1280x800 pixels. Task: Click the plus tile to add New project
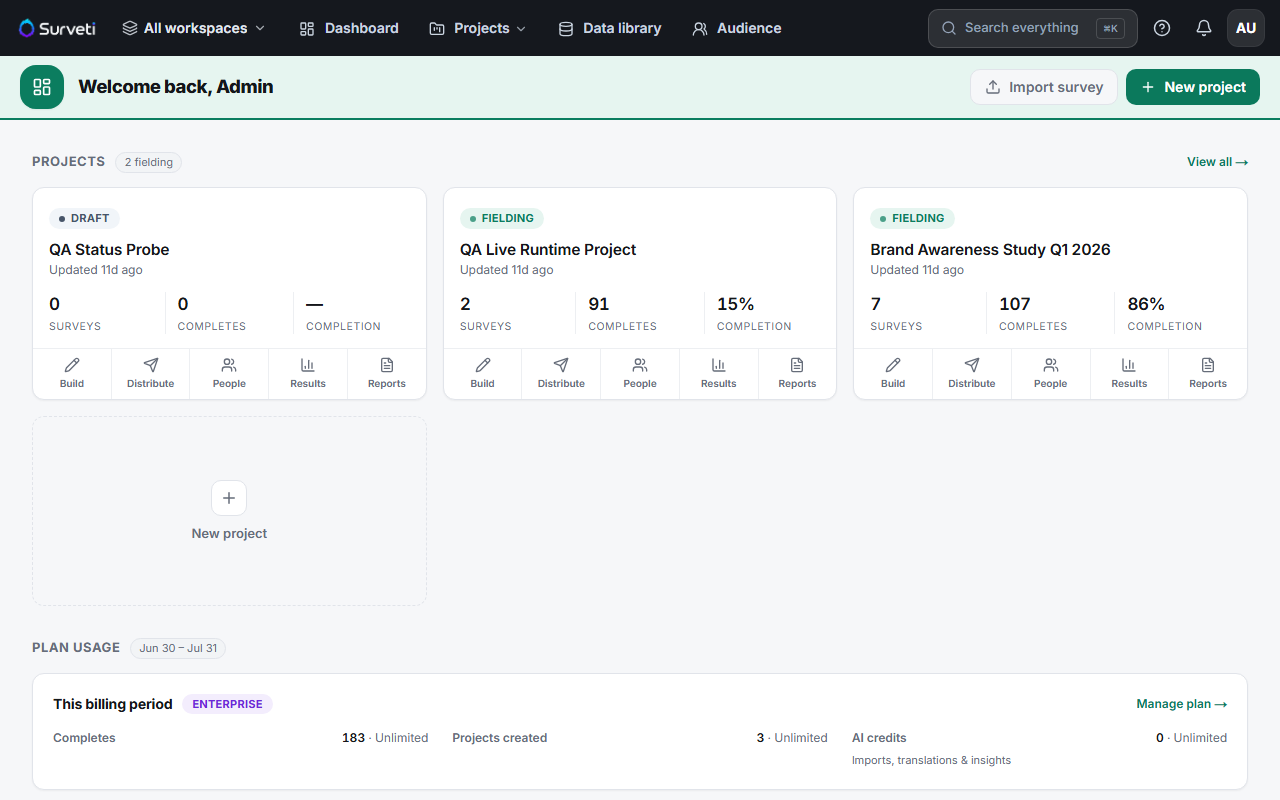point(229,511)
